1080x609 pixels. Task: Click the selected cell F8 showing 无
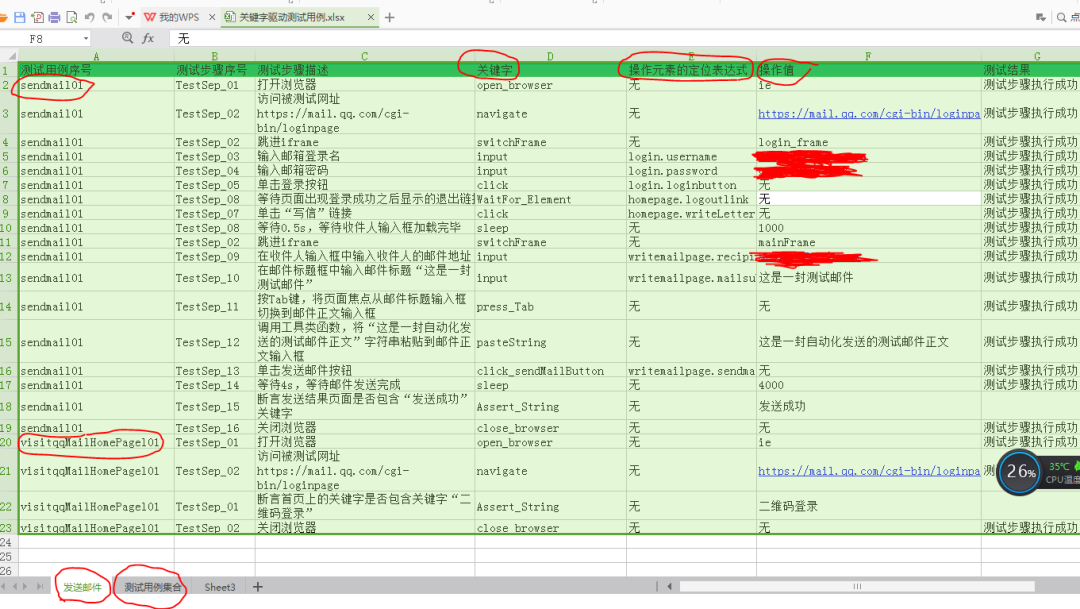click(x=869, y=200)
